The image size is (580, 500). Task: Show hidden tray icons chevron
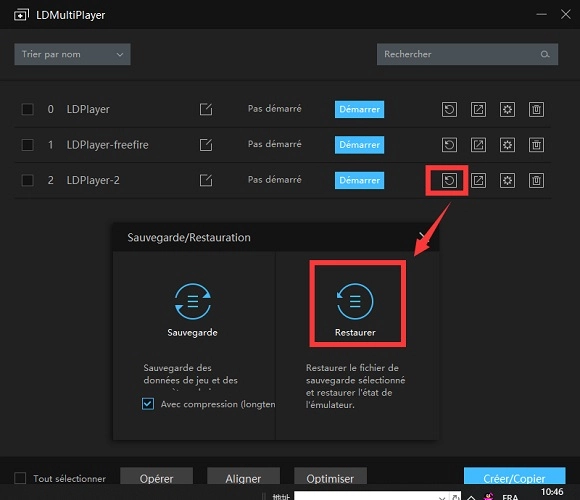pos(471,497)
